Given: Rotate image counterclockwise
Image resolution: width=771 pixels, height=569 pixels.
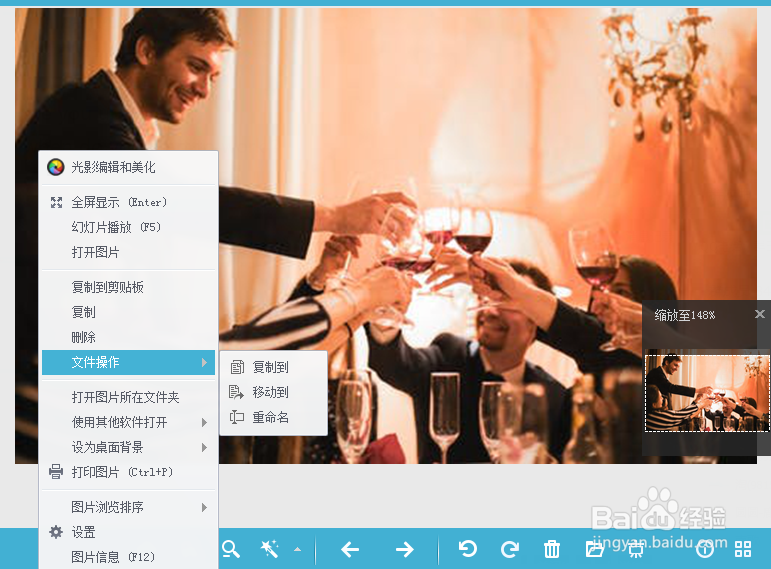Looking at the screenshot, I should click(x=468, y=549).
